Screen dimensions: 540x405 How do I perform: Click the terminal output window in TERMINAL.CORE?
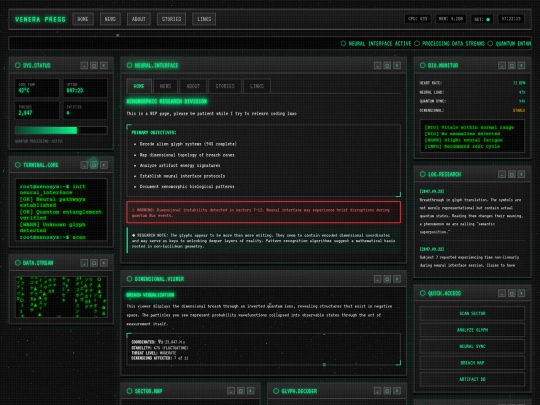pos(61,210)
